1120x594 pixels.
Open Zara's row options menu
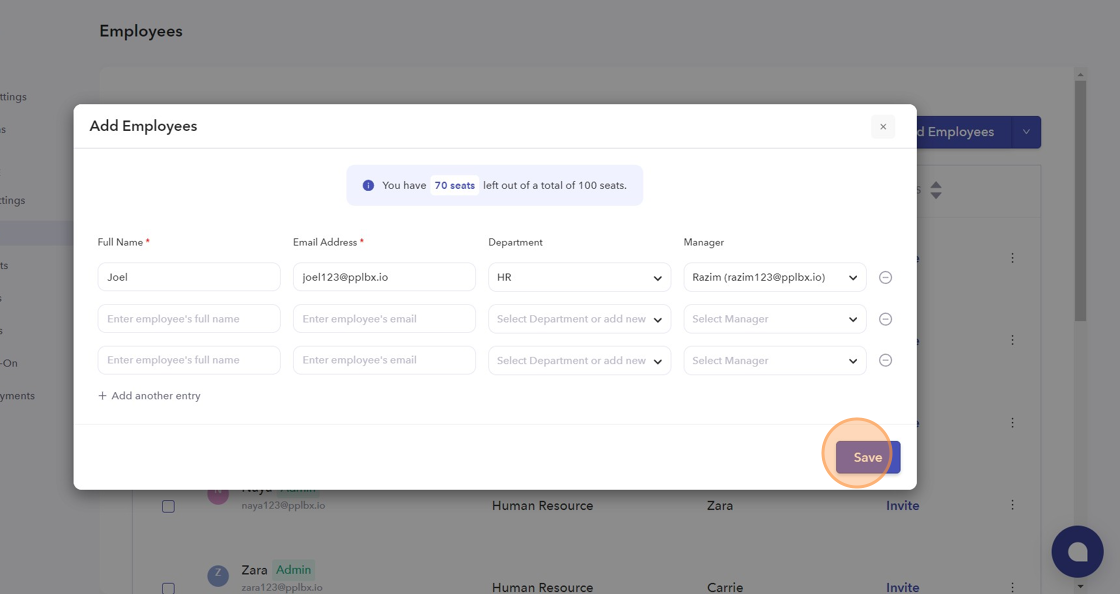[x=1012, y=587]
